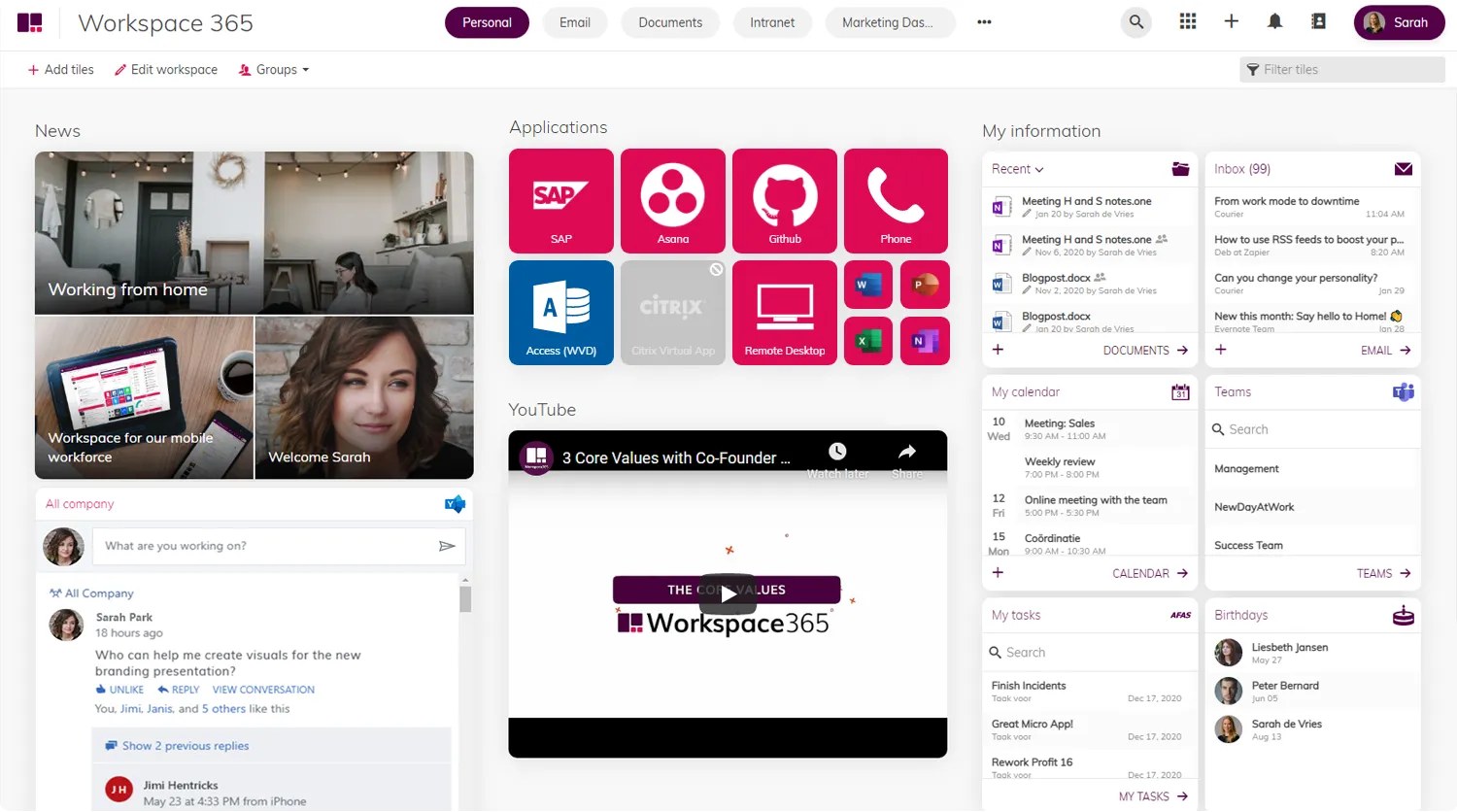This screenshot has height=812, width=1457.
Task: Open the Github application tile
Action: coord(785,201)
